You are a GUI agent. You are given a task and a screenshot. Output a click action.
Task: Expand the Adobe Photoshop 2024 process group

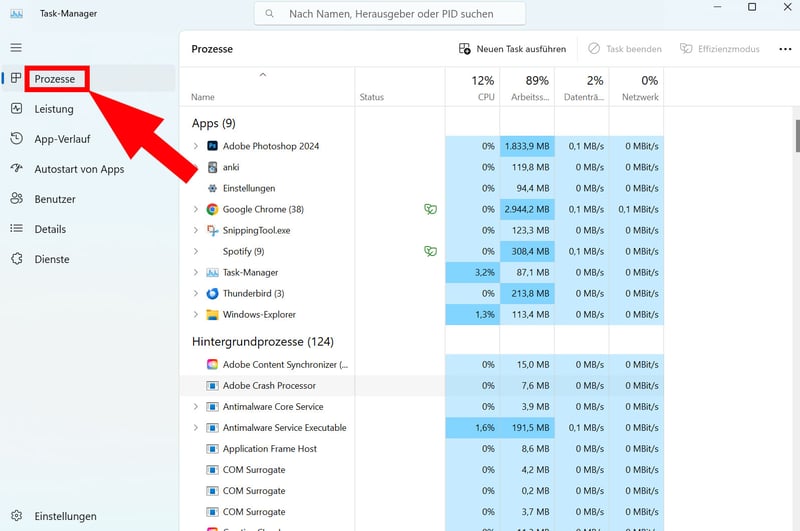pyautogui.click(x=196, y=146)
